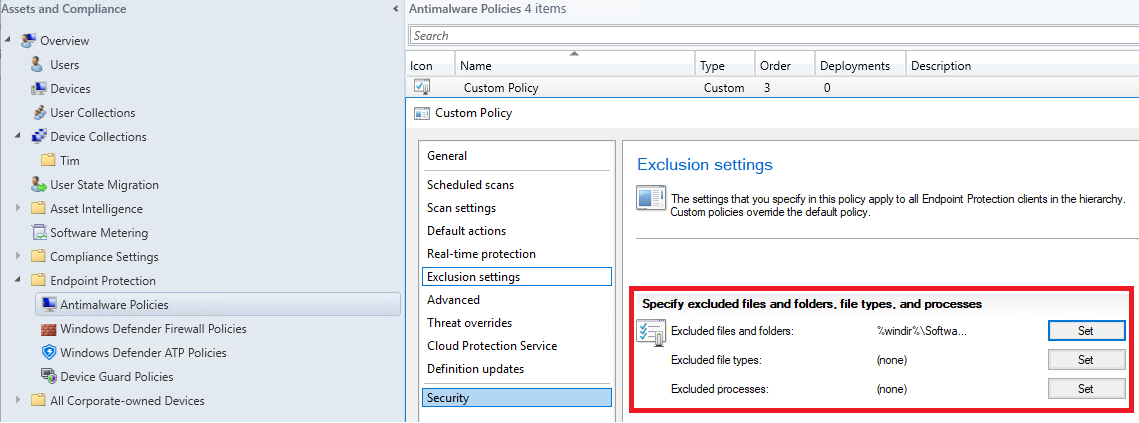The width and height of the screenshot is (1139, 423).
Task: Click the Software Metering icon
Action: (x=38, y=233)
